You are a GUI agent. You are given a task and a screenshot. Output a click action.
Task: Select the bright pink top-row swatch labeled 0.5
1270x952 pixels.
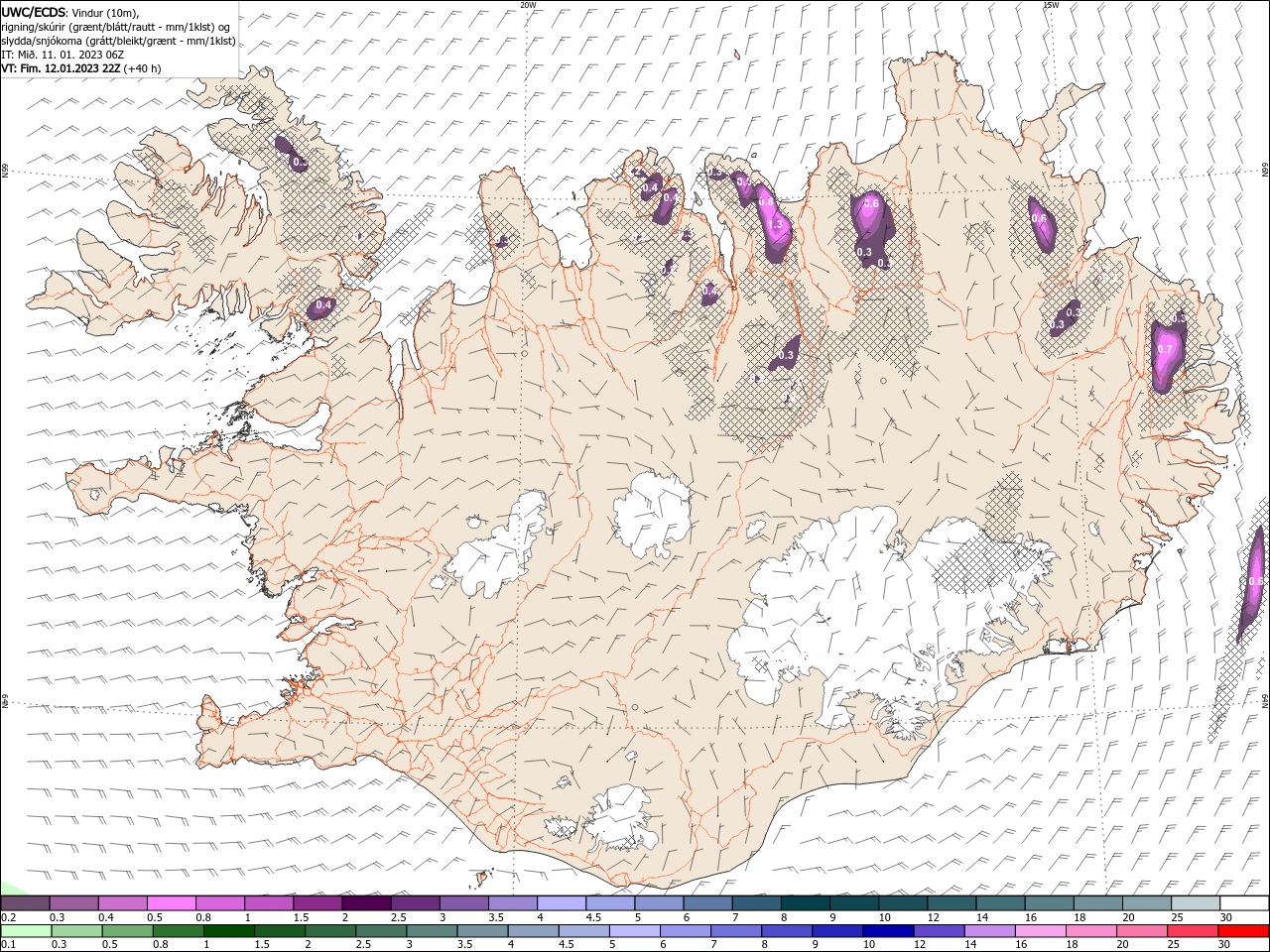[x=171, y=903]
